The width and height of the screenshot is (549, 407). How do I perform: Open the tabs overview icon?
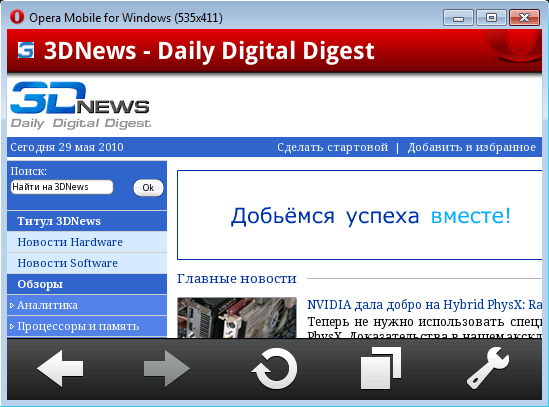click(x=381, y=368)
